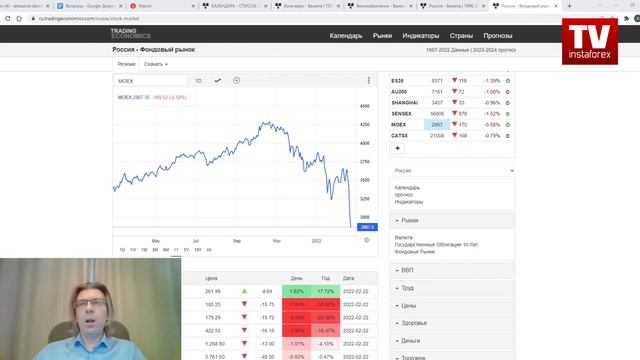Set chart range to 5Y
This screenshot has height=360, width=640.
[x=187, y=250]
